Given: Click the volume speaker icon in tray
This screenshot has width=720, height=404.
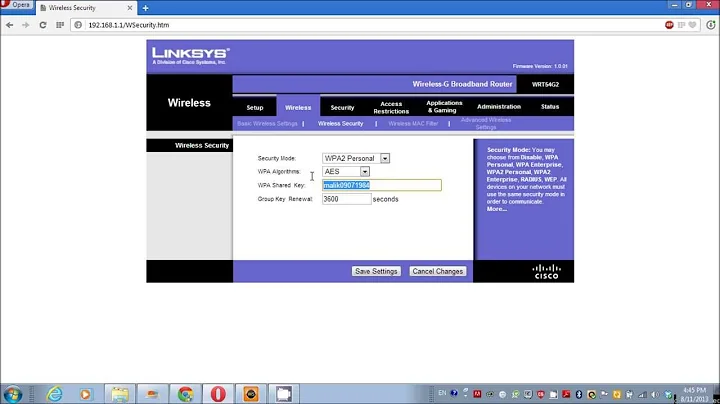Looking at the screenshot, I should click(655, 394).
